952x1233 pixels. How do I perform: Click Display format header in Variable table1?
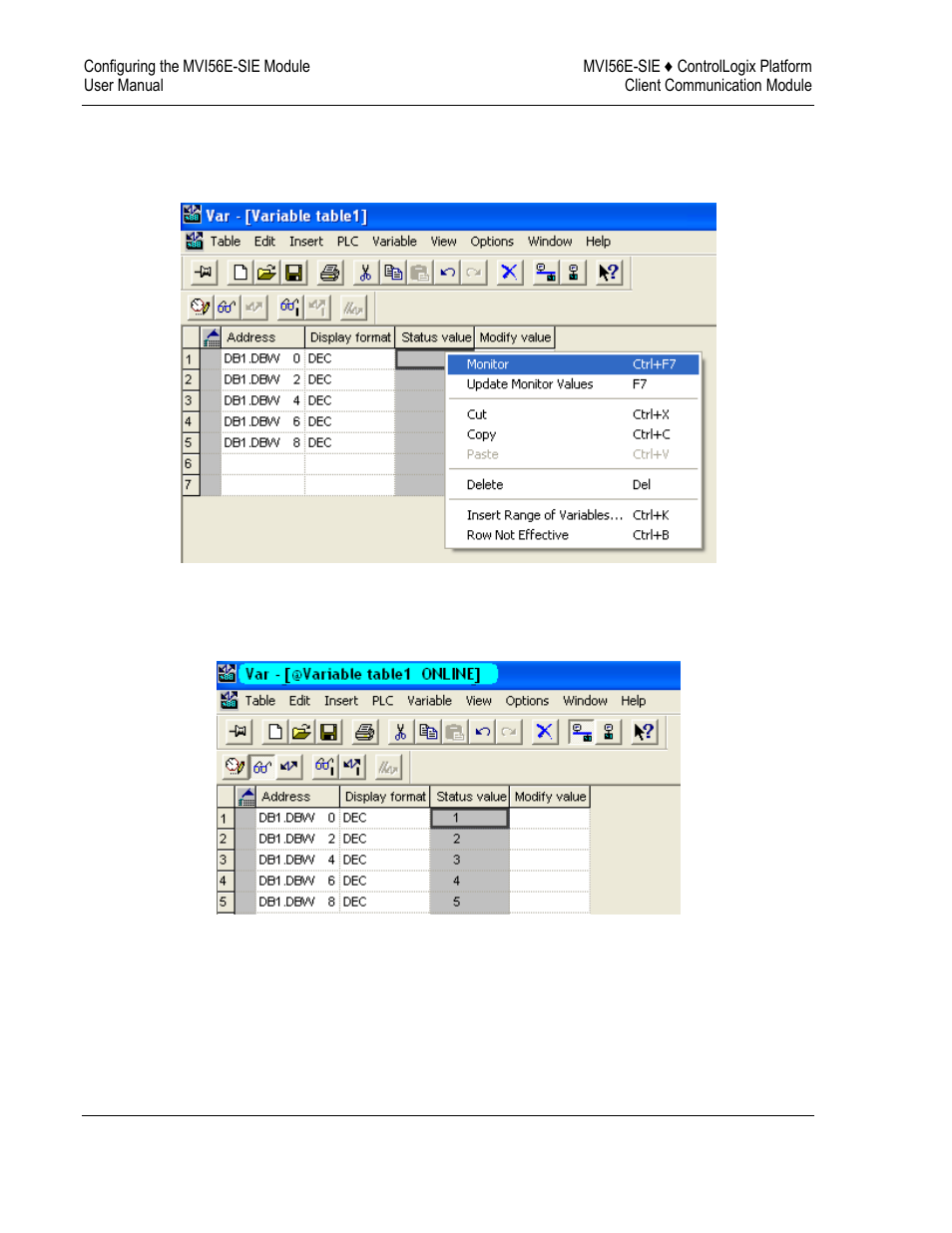350,337
